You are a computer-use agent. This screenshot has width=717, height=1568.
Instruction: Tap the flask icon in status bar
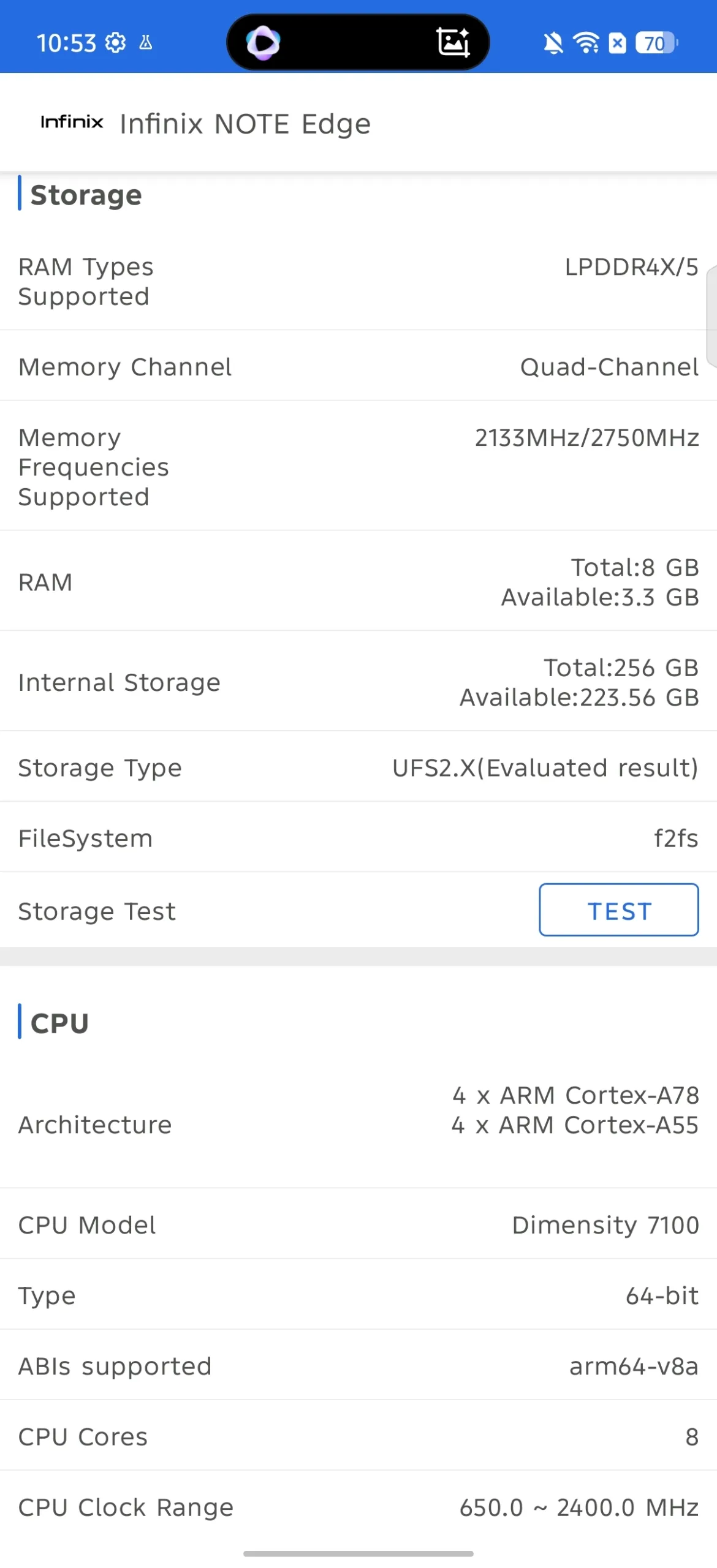tap(146, 43)
